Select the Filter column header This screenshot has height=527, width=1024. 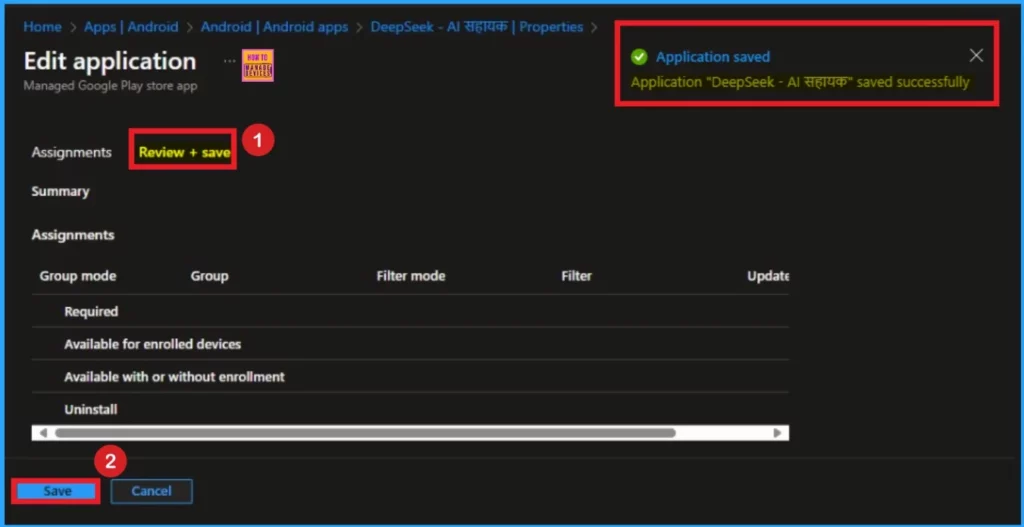pyautogui.click(x=577, y=276)
